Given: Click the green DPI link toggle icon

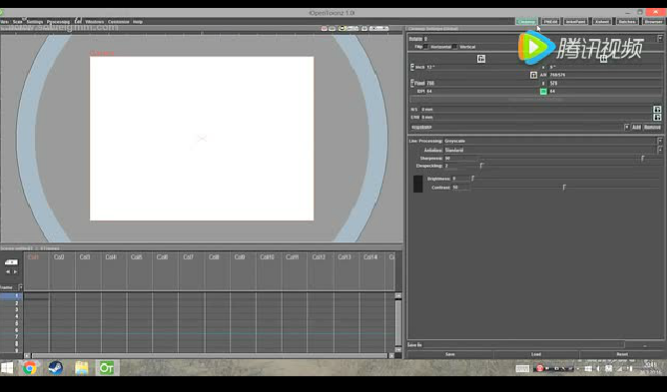Looking at the screenshot, I should point(543,91).
